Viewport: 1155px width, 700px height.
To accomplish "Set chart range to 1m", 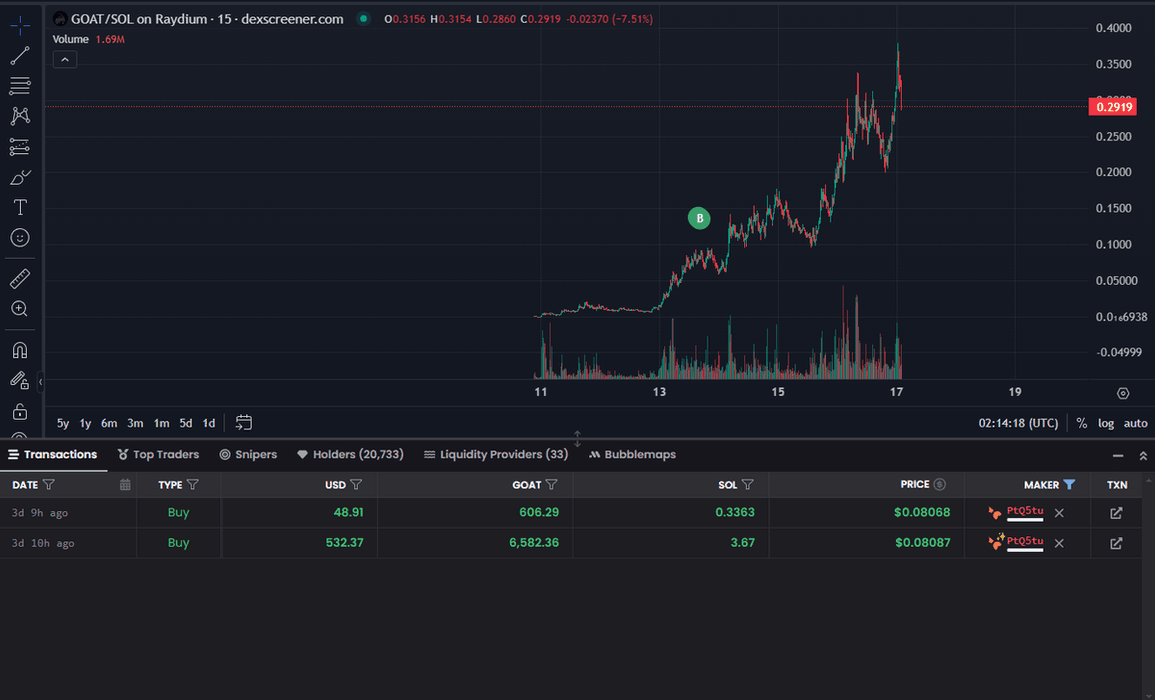I will click(161, 423).
